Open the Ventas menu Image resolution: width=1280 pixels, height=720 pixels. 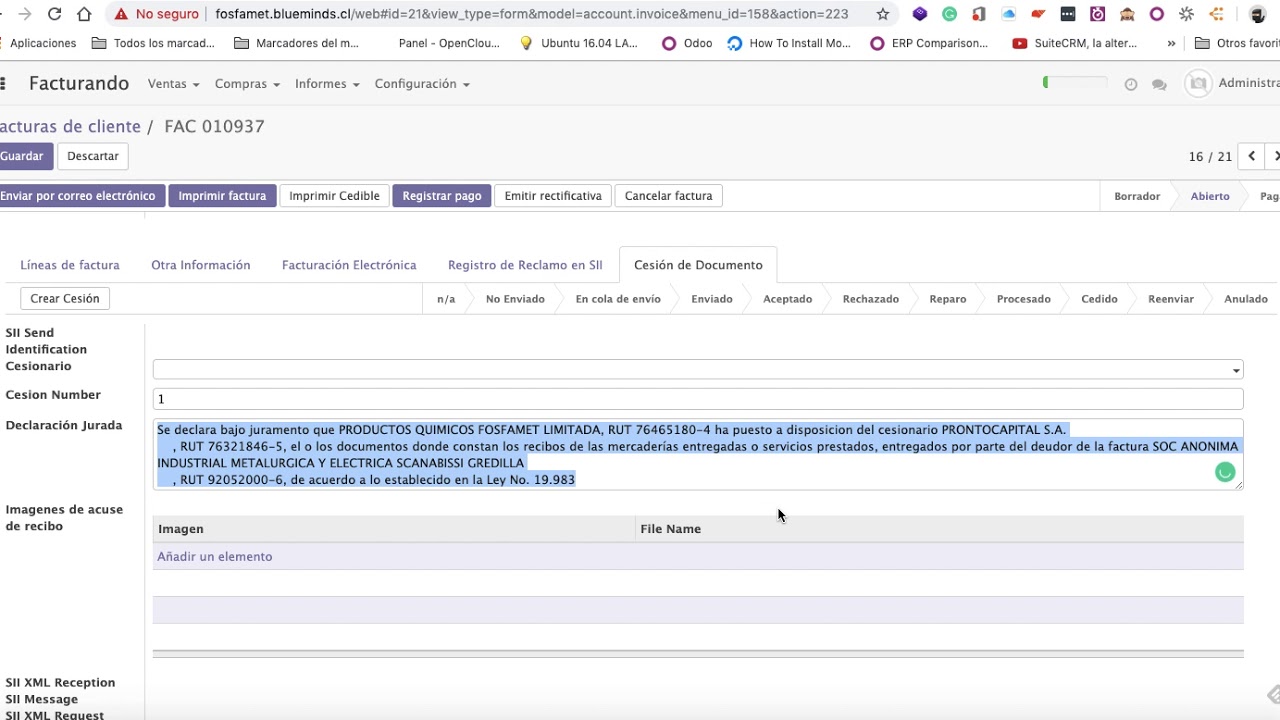coord(173,84)
